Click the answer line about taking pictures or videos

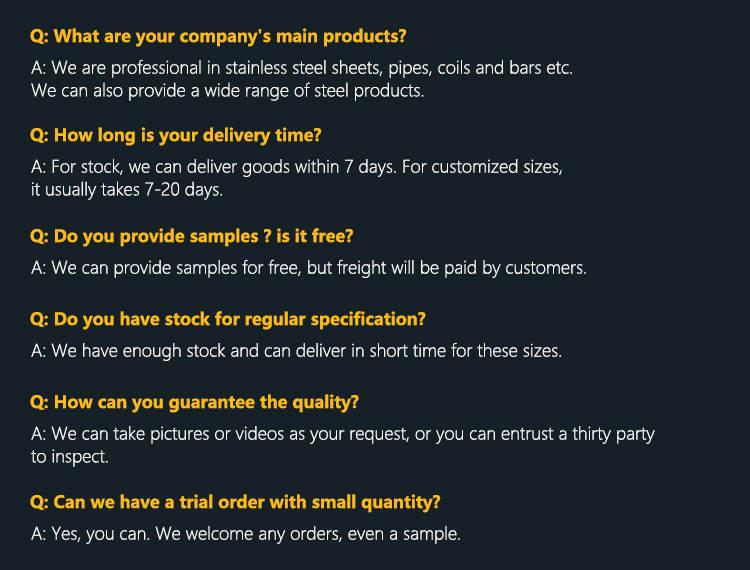(342, 434)
